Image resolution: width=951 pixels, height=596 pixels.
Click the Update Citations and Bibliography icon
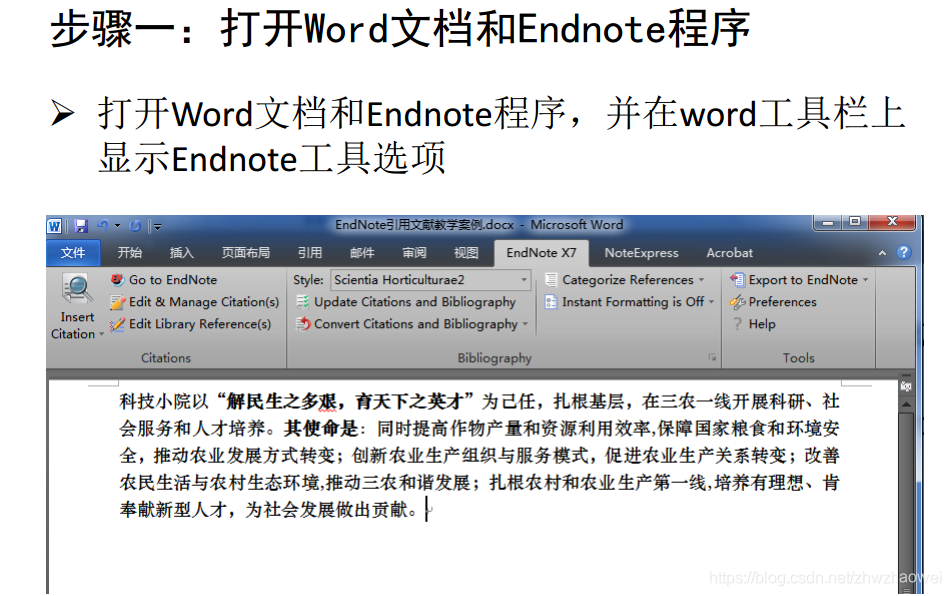point(302,302)
